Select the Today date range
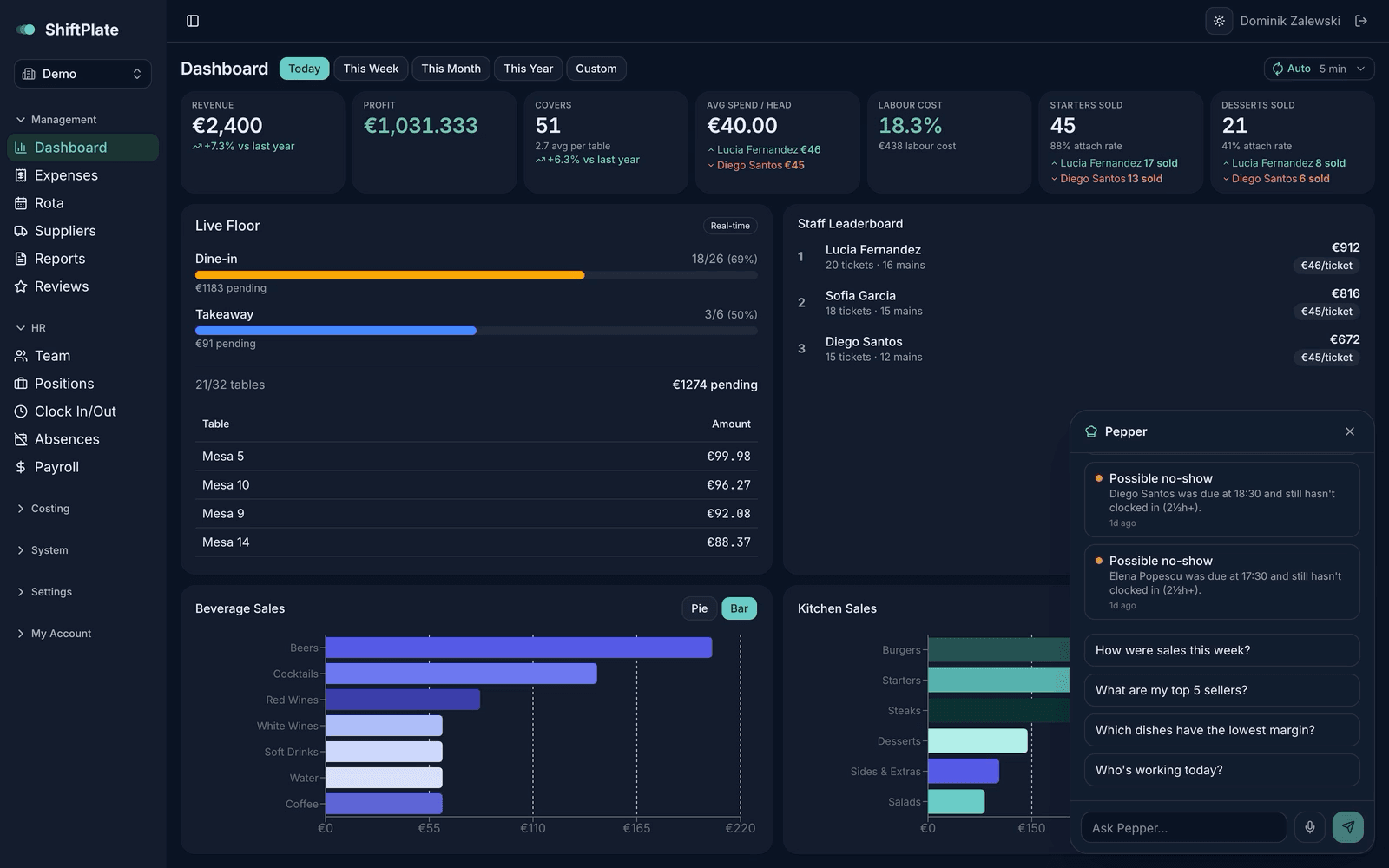Screen dimensions: 1389x868 coord(304,69)
